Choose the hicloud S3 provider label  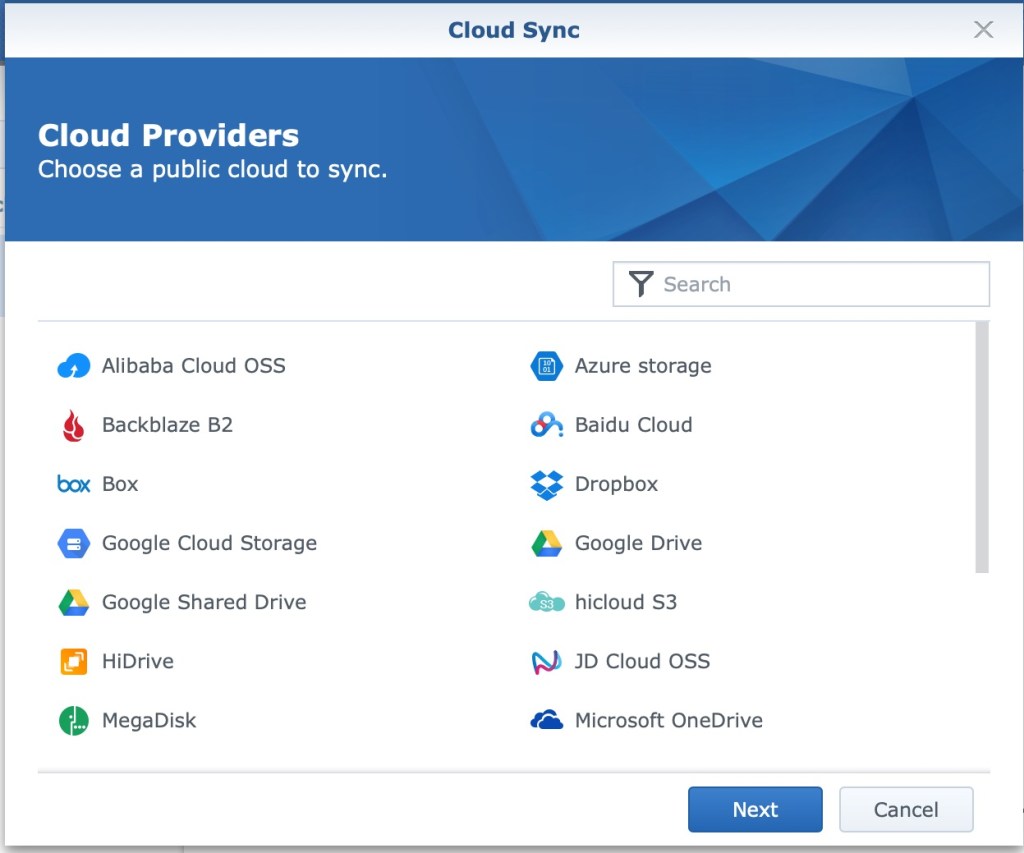point(626,602)
